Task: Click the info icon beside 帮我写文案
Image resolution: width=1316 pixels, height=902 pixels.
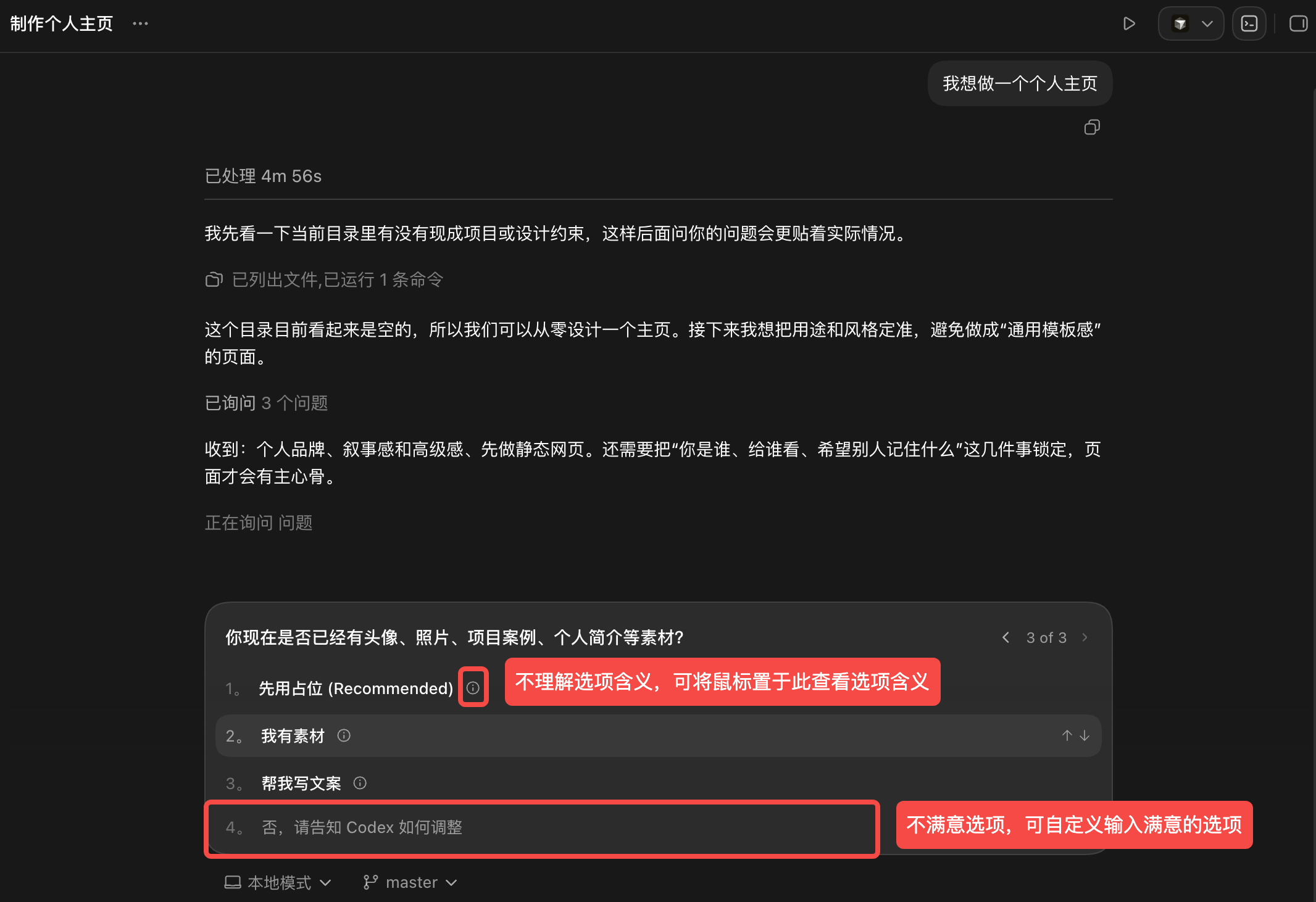Action: point(360,782)
